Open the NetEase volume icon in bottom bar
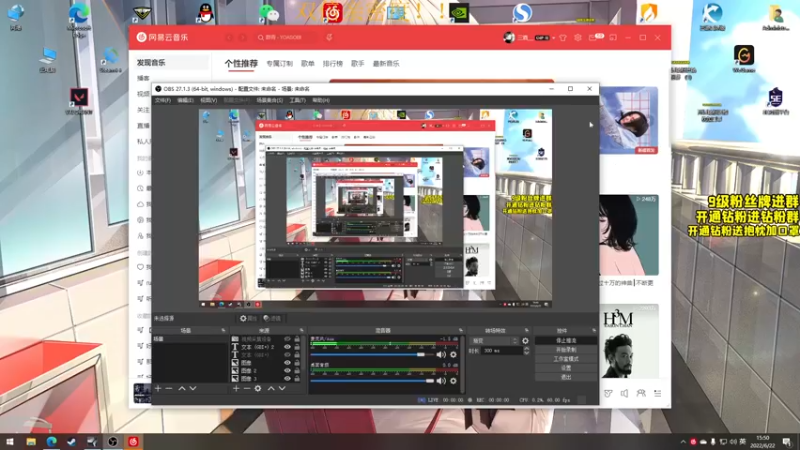 click(x=624, y=393)
